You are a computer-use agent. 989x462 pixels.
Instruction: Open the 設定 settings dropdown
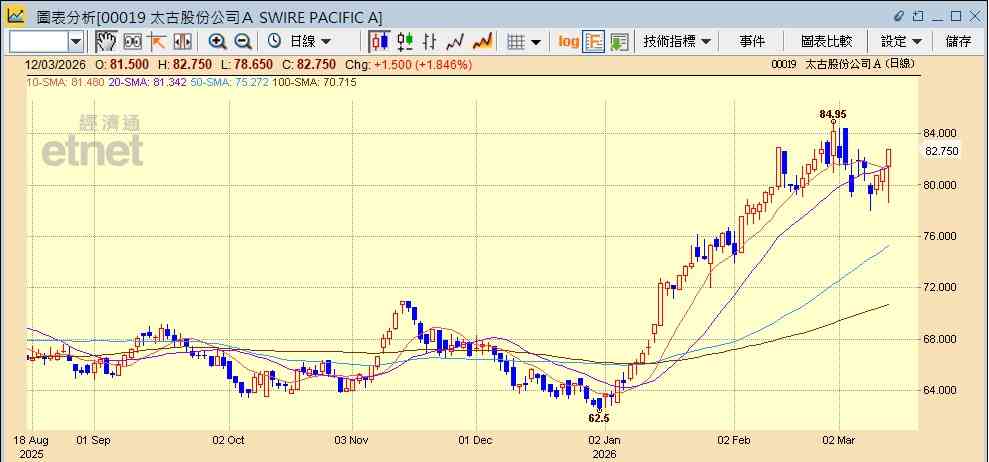[x=901, y=42]
